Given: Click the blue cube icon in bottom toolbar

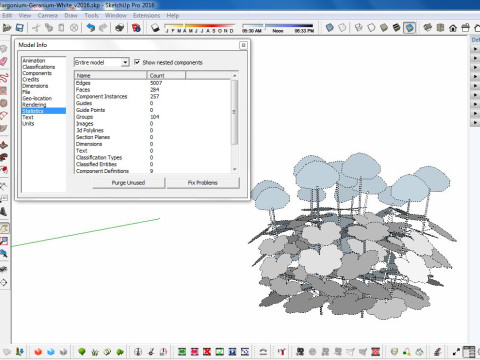Looking at the screenshot, I should (51, 351).
